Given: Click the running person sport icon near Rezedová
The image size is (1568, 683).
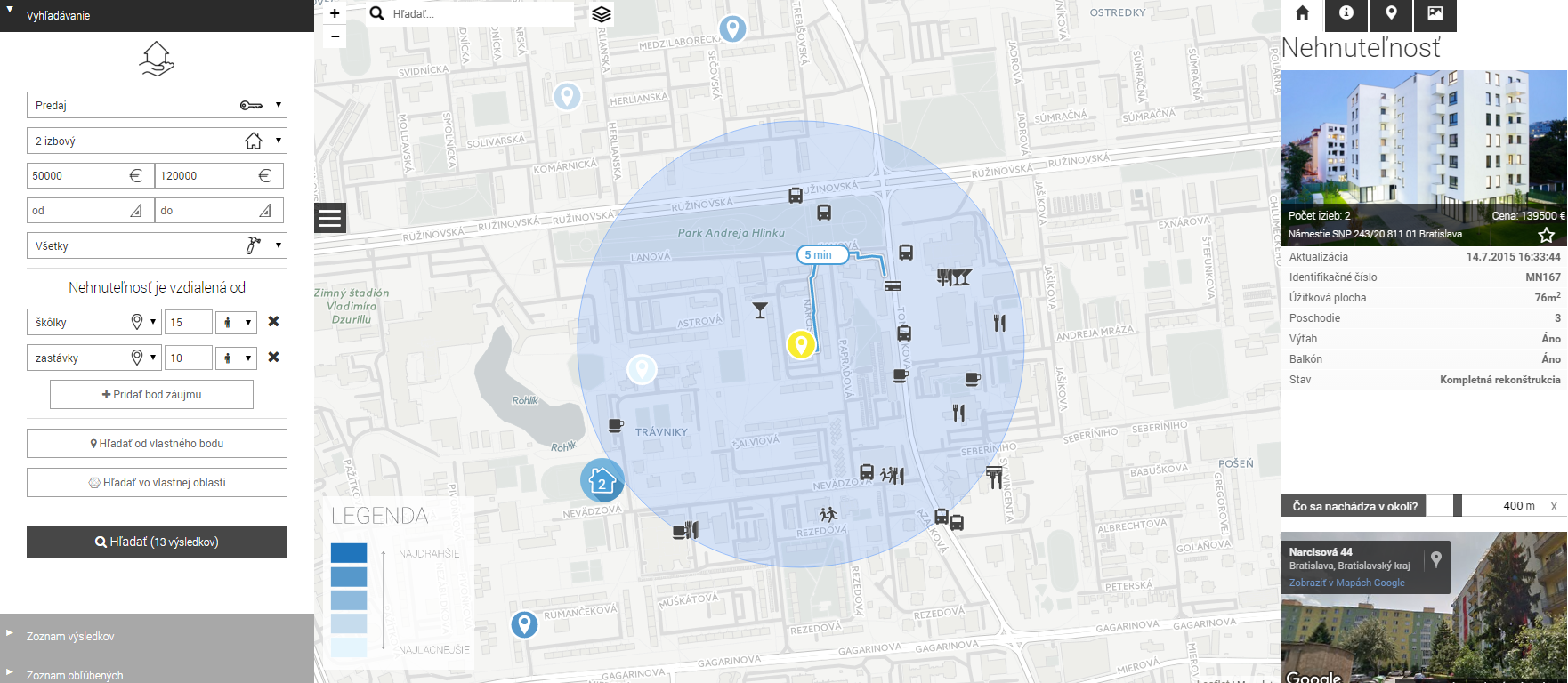Looking at the screenshot, I should tap(828, 514).
